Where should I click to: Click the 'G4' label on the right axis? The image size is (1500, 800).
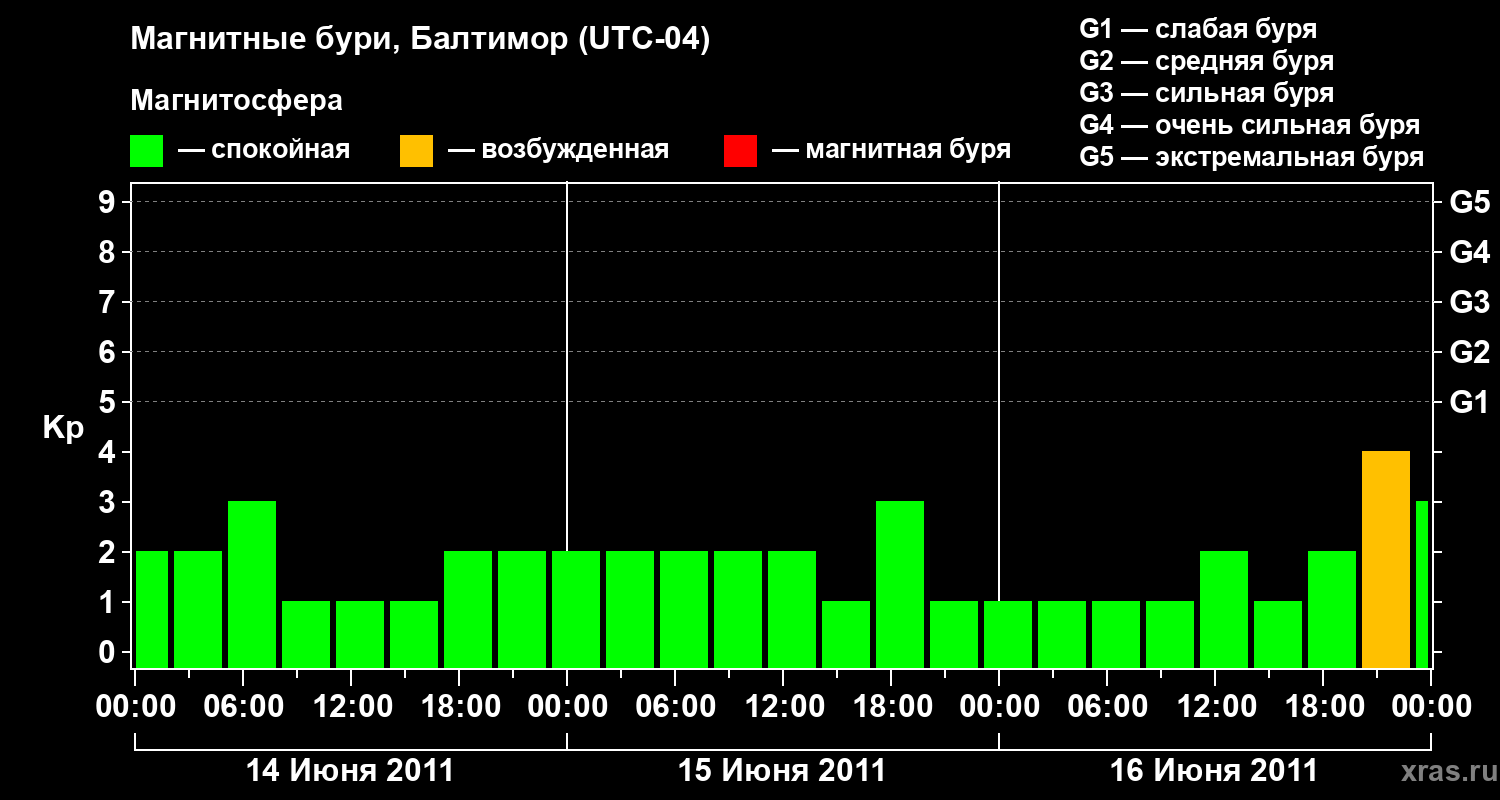pyautogui.click(x=1469, y=253)
